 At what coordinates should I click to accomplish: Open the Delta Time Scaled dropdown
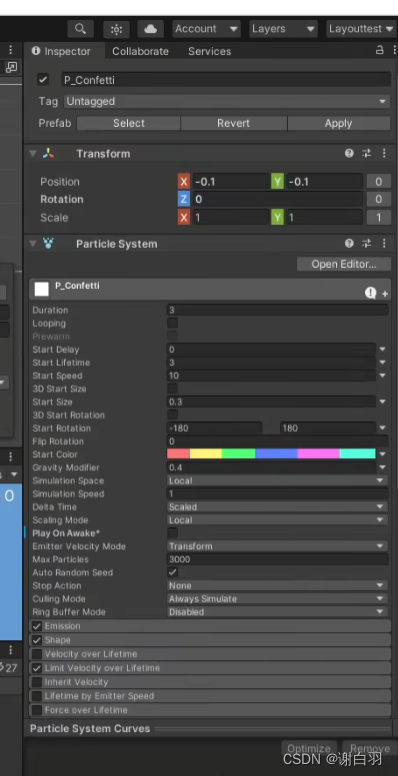[x=277, y=507]
